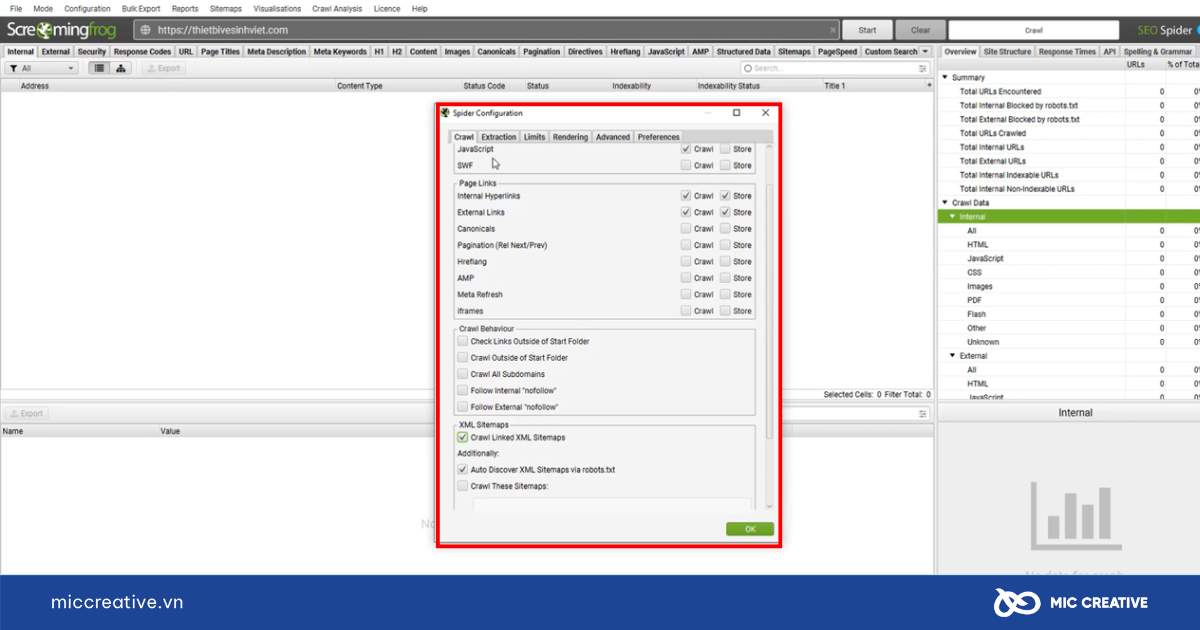Switch to Limits tab in dialog
The width and height of the screenshot is (1200, 630).
pyautogui.click(x=534, y=137)
